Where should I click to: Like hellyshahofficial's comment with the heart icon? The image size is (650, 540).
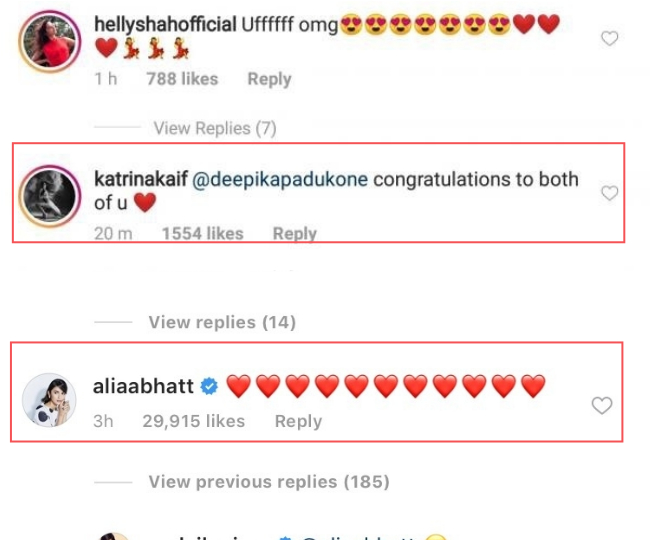pos(609,39)
